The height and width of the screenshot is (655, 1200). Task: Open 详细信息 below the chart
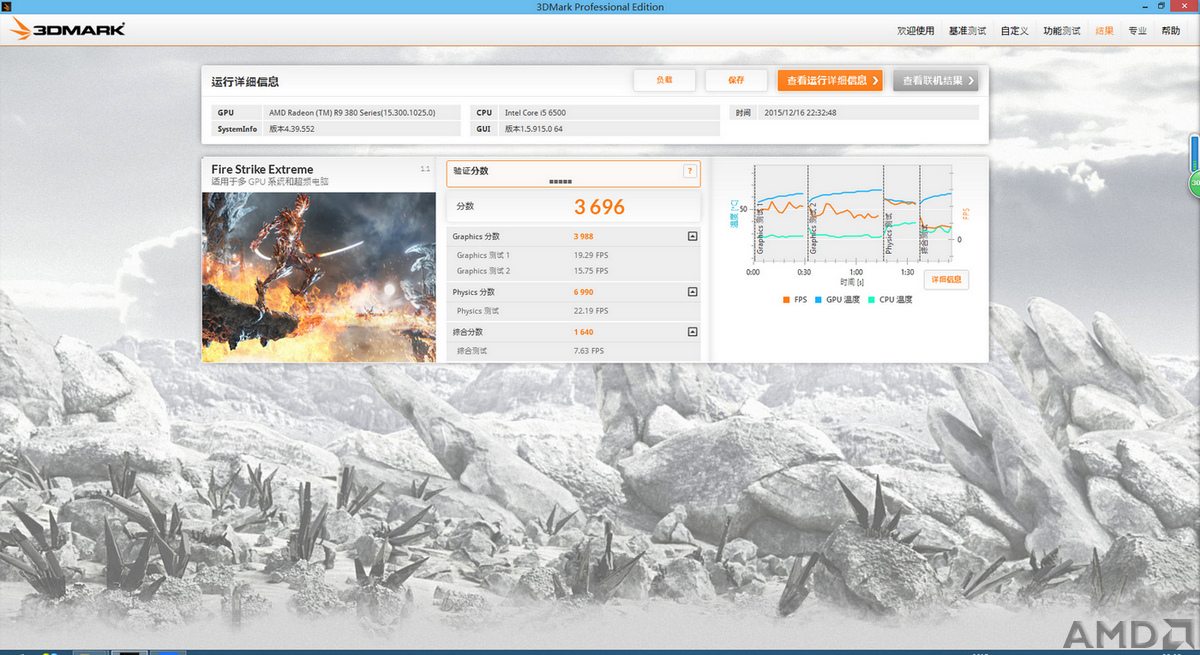pyautogui.click(x=946, y=280)
